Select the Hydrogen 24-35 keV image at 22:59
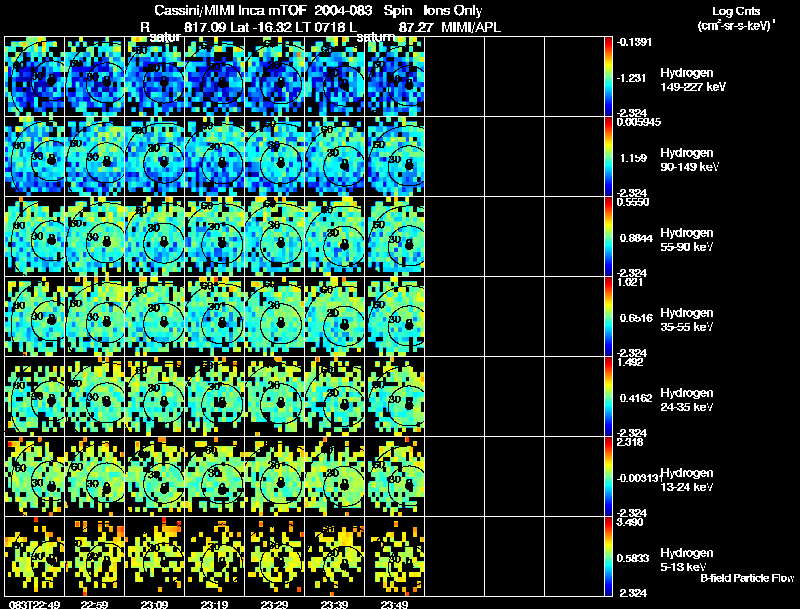Image resolution: width=800 pixels, height=609 pixels. [x=94, y=396]
